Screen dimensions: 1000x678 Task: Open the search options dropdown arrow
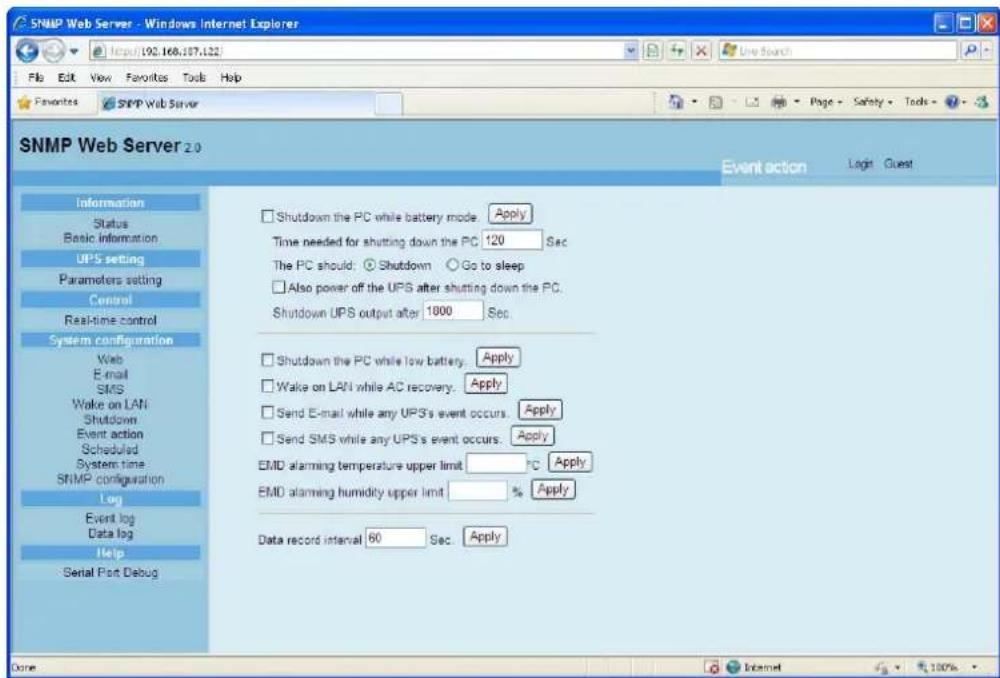coord(985,51)
